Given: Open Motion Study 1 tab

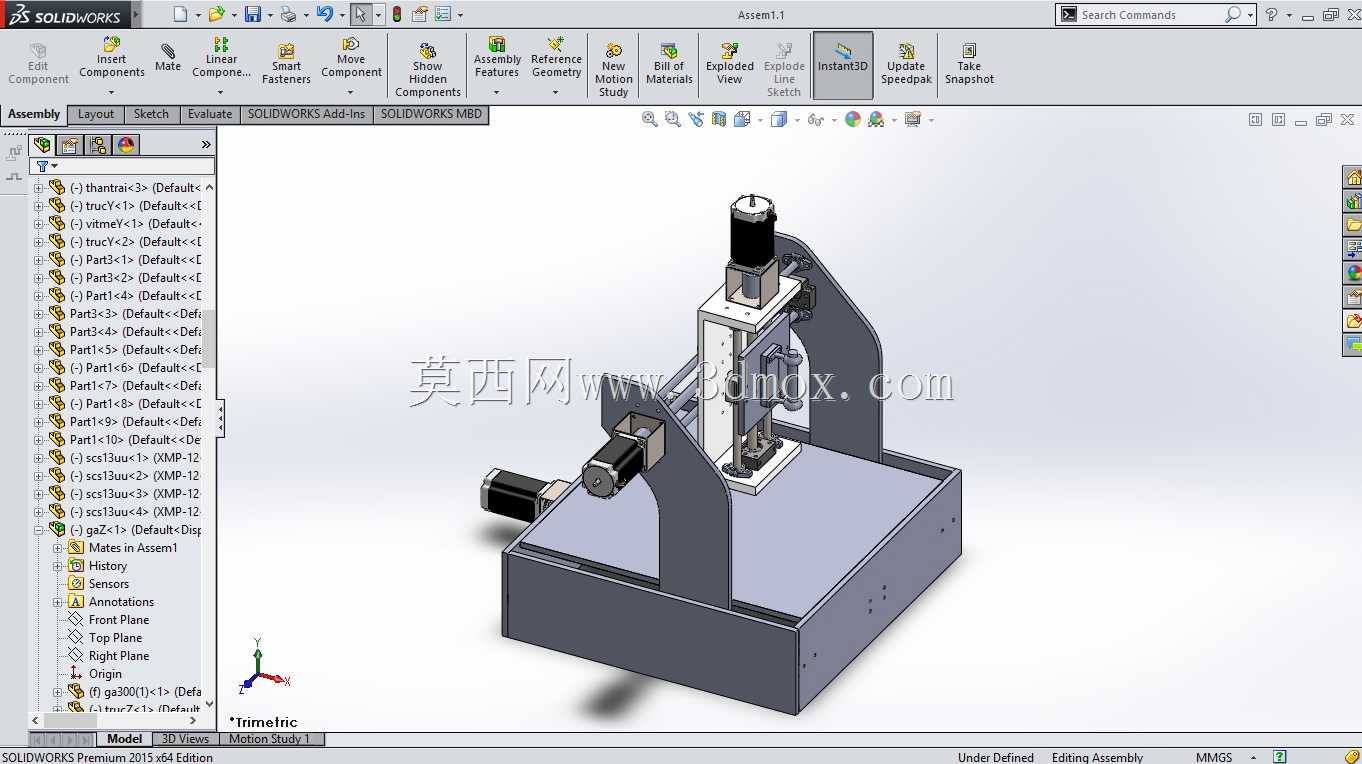Looking at the screenshot, I should click(x=269, y=739).
